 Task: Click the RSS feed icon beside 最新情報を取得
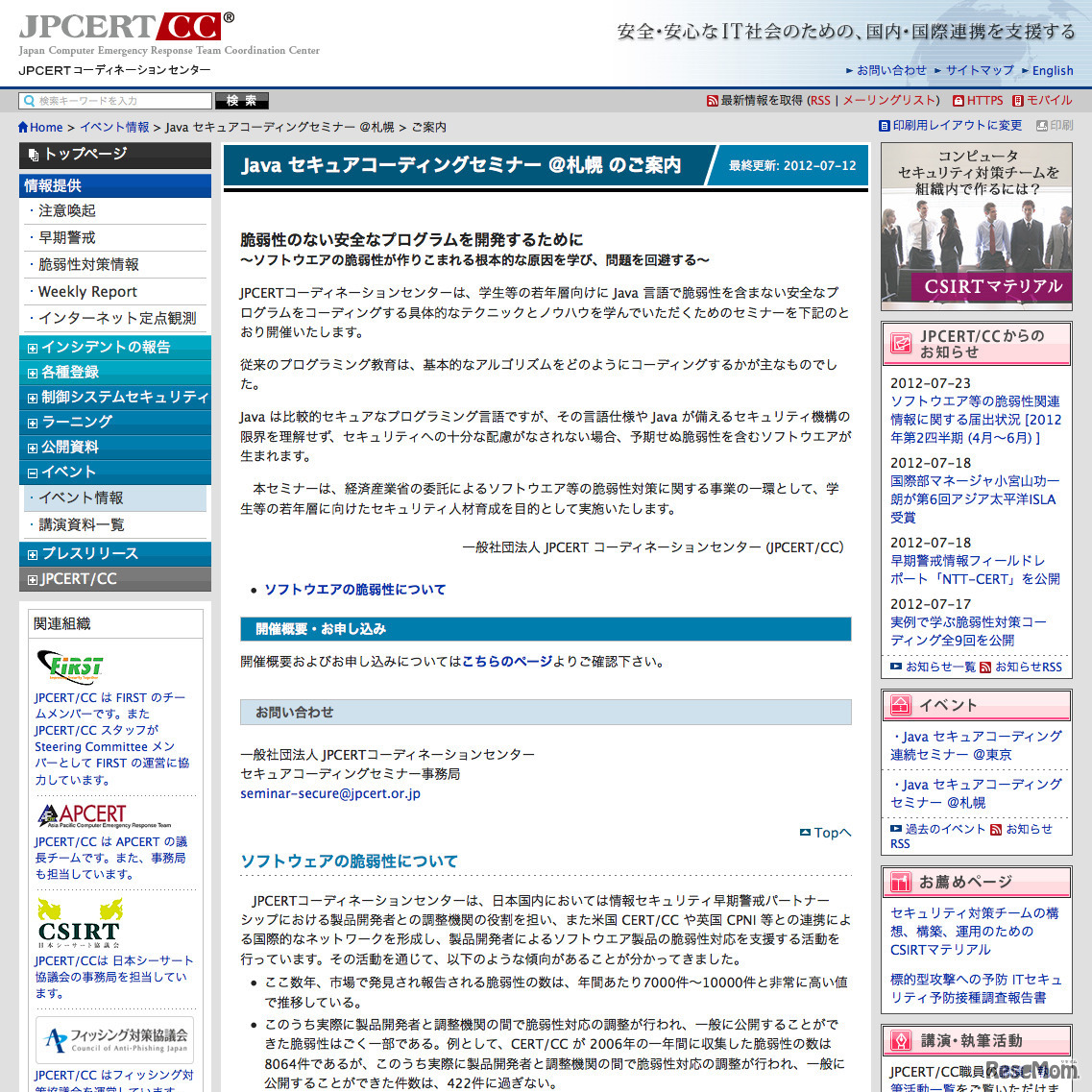tap(713, 101)
